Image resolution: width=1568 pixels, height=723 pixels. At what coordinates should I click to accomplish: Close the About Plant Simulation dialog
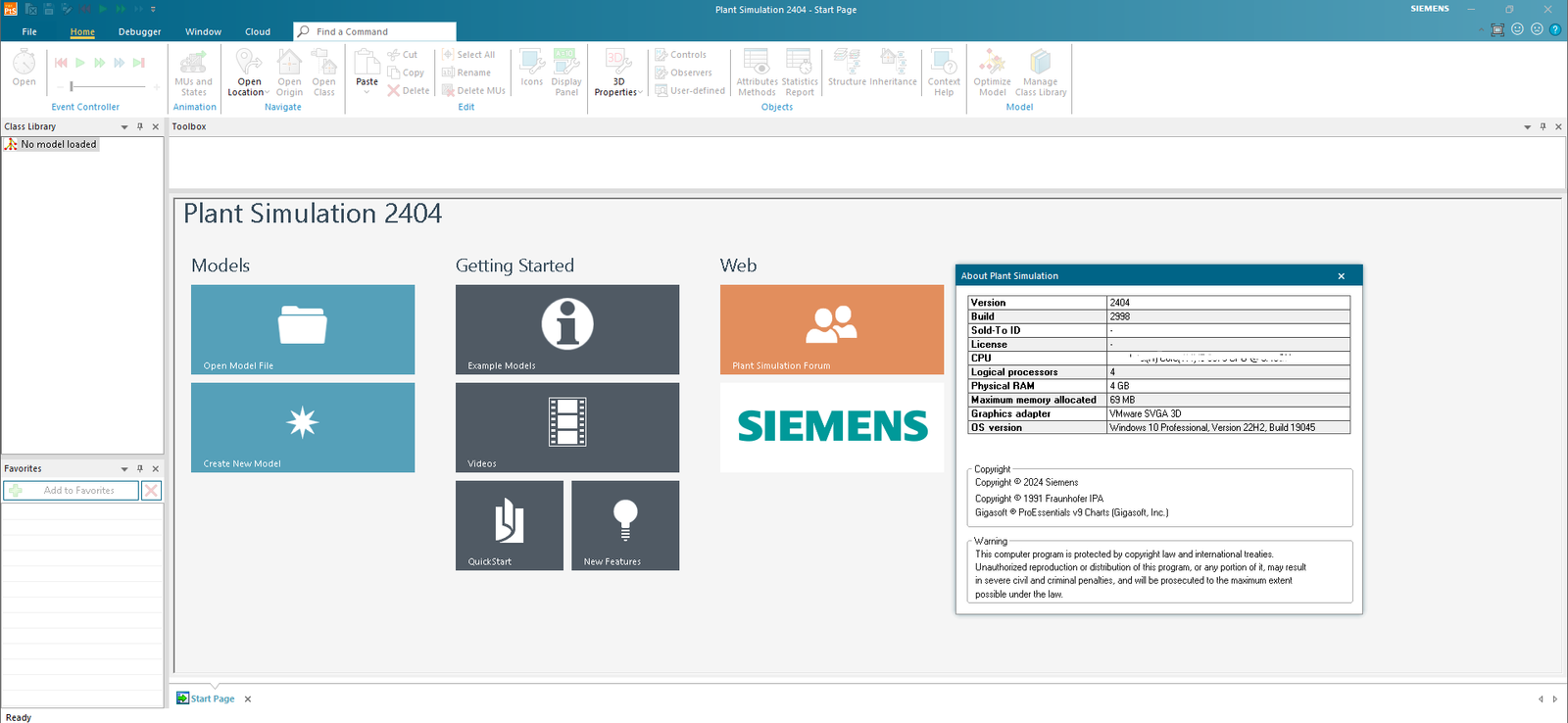pos(1341,276)
